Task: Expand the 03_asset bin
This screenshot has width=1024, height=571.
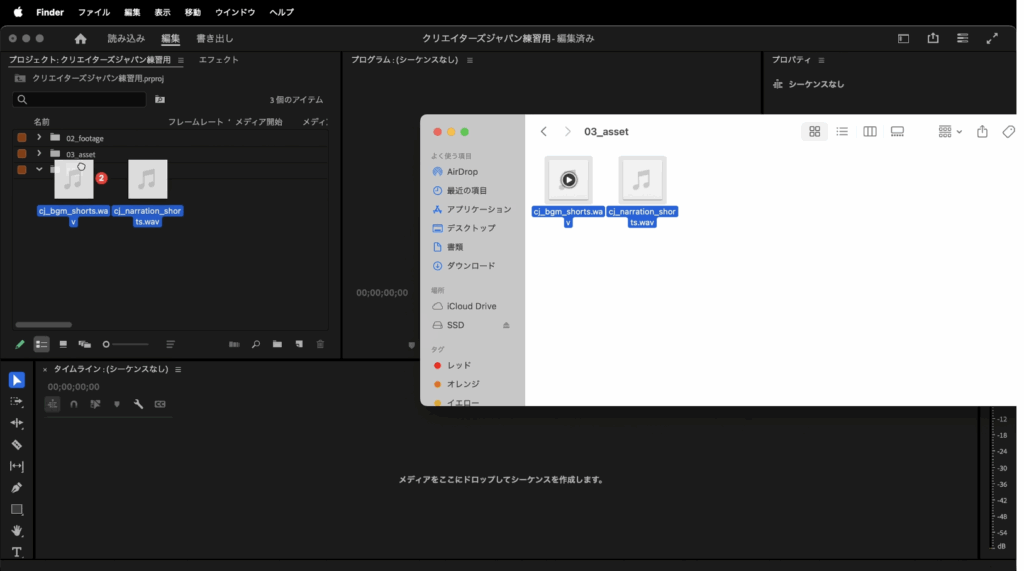Action: [39, 154]
